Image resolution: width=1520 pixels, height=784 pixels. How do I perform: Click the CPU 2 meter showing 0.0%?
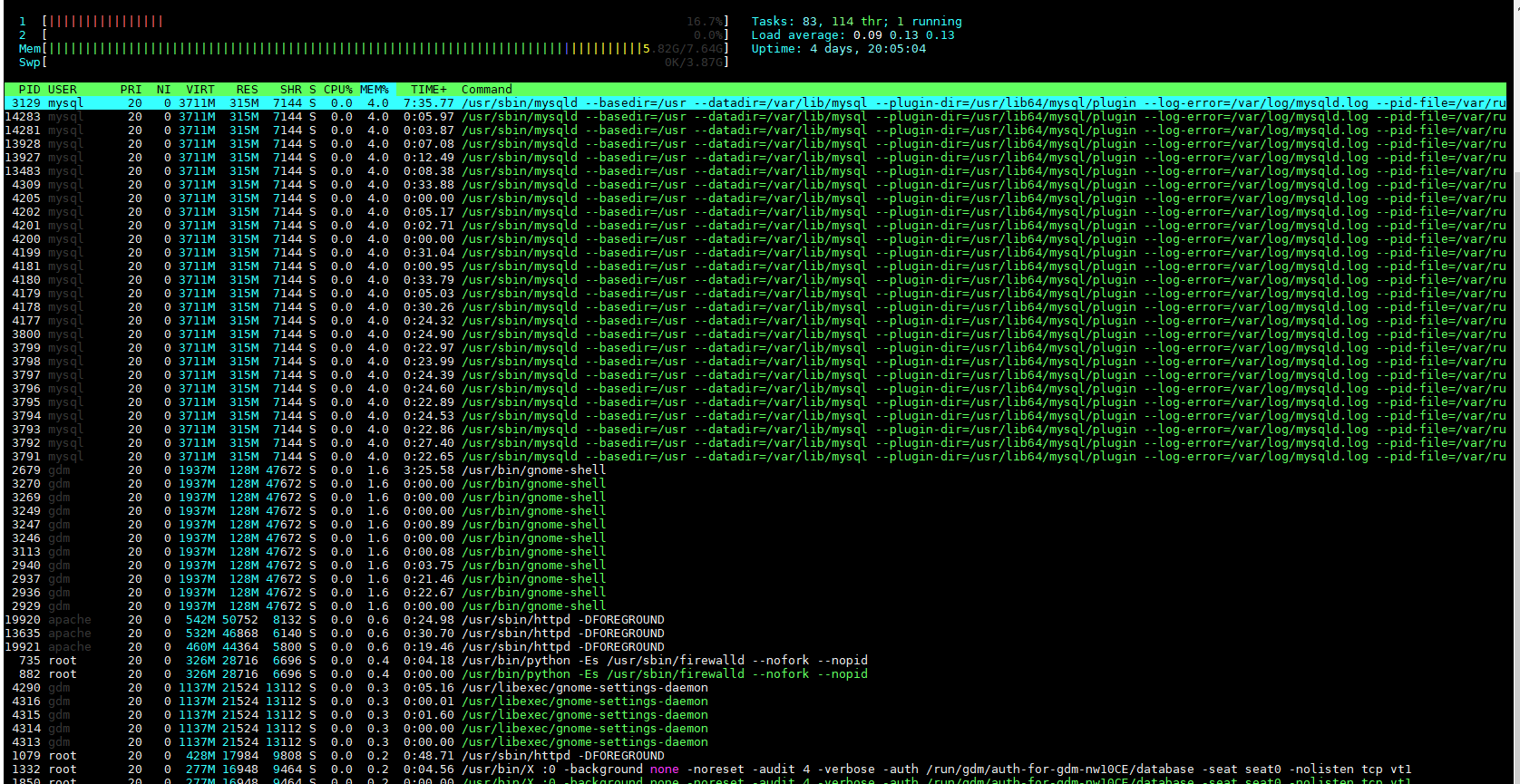(x=374, y=35)
